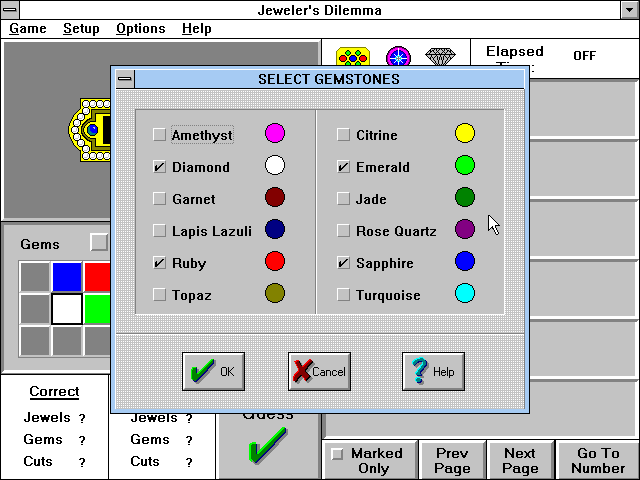This screenshot has height=480, width=640.
Task: Click the dark red Garnet circle
Action: point(275,197)
